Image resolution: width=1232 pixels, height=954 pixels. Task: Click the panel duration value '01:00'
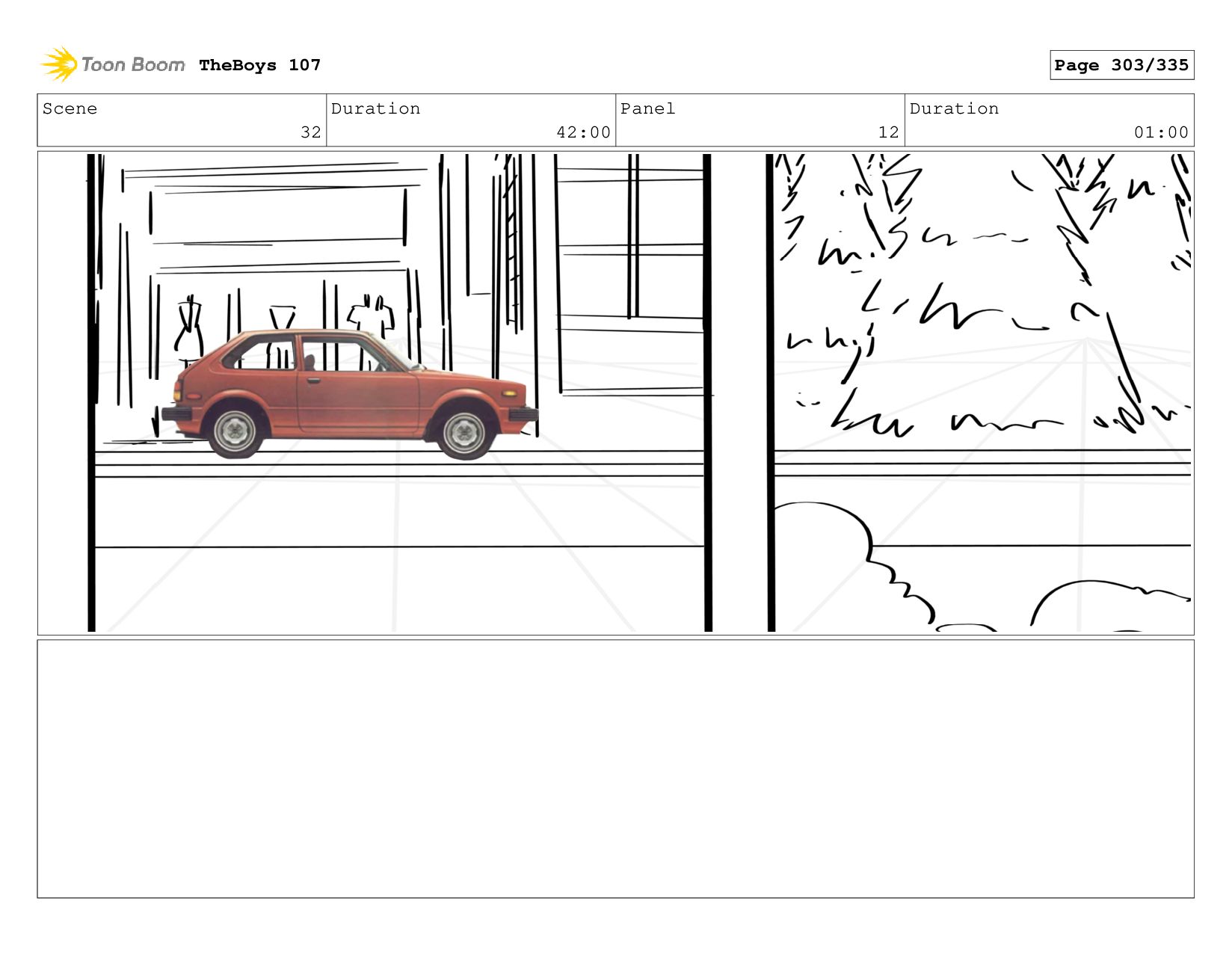click(x=1161, y=132)
